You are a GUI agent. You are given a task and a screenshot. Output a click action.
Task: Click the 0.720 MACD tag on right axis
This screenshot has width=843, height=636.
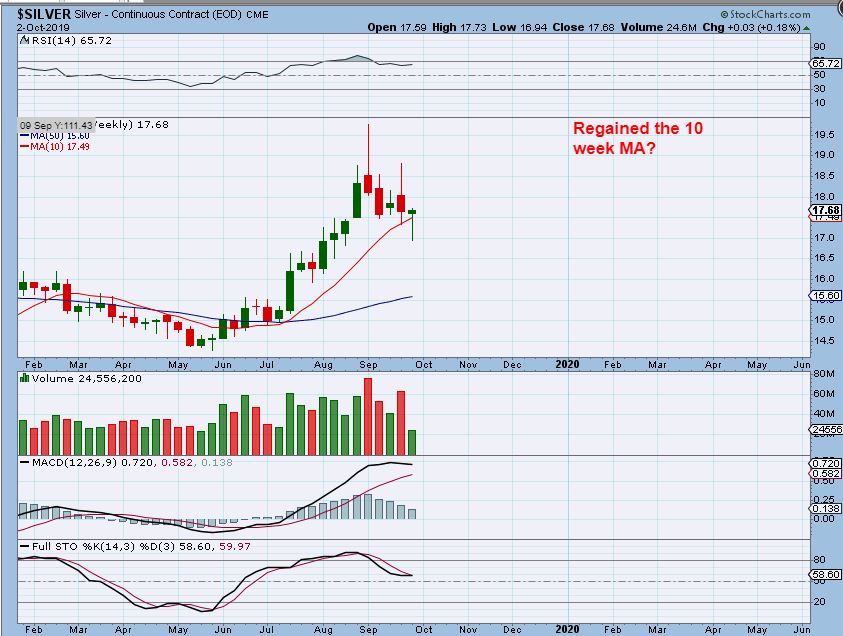click(x=826, y=463)
